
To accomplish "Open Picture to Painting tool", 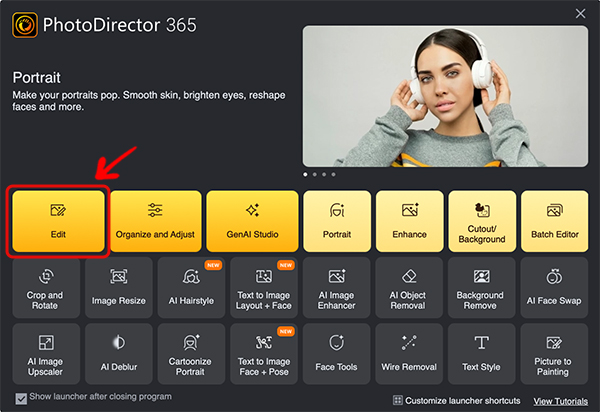I will 554,354.
